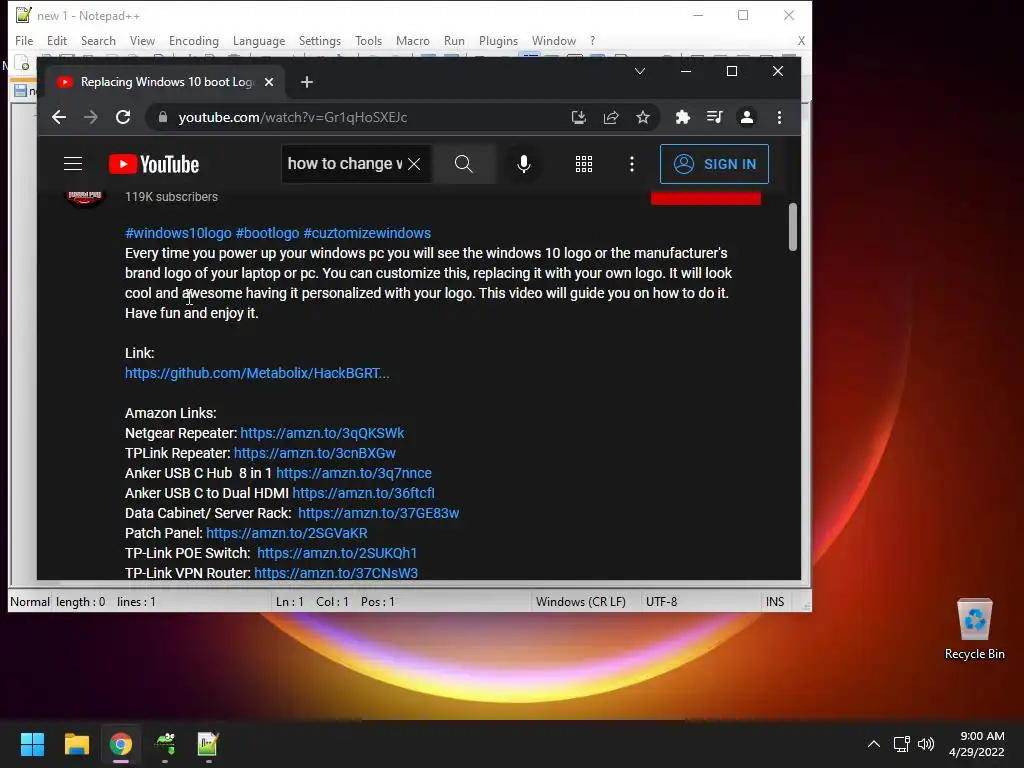This screenshot has width=1024, height=768.
Task: Open TP-Link POE Switch link
Action: click(337, 553)
